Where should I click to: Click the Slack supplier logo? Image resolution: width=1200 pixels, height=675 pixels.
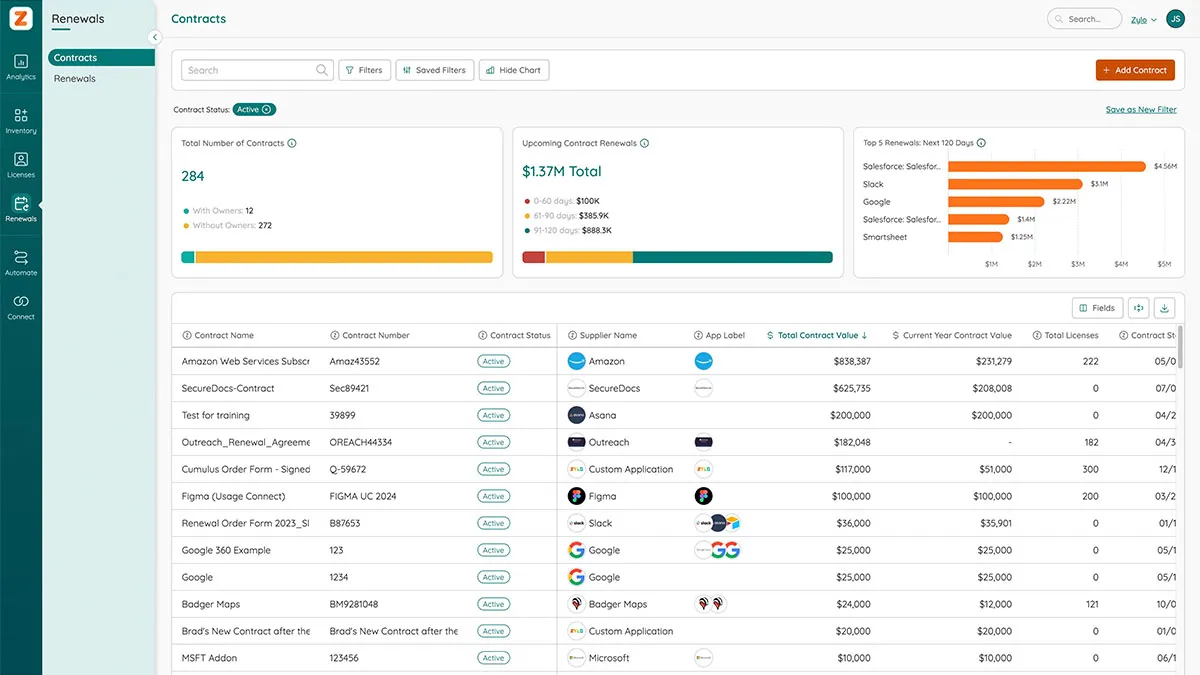coord(576,523)
